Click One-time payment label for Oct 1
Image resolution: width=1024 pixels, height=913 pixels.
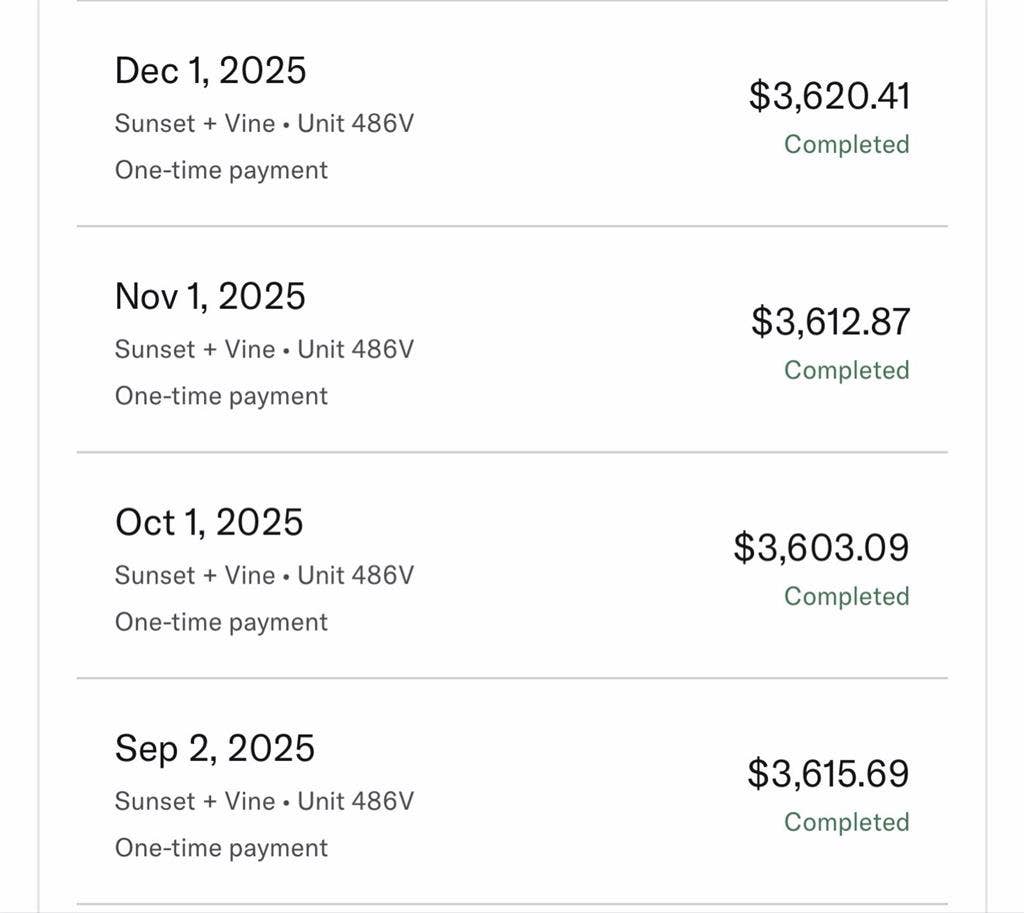tap(221, 622)
